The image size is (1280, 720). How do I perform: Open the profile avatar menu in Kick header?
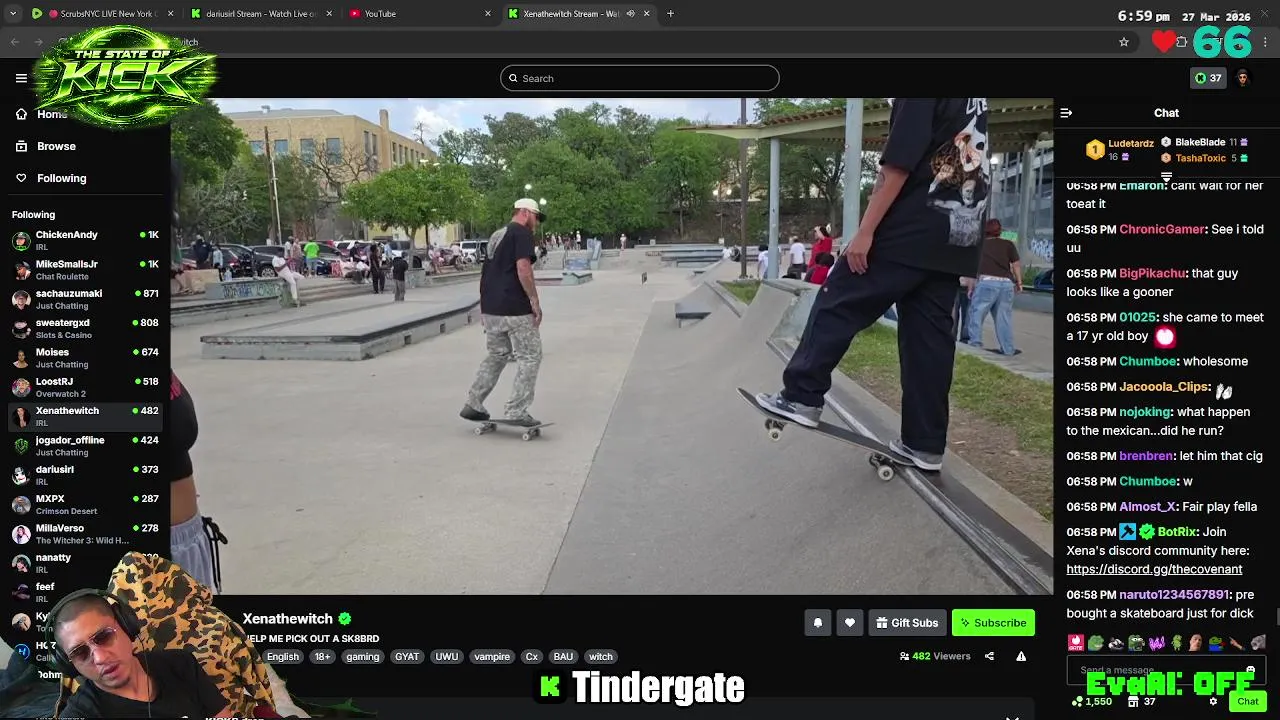pyautogui.click(x=1243, y=78)
